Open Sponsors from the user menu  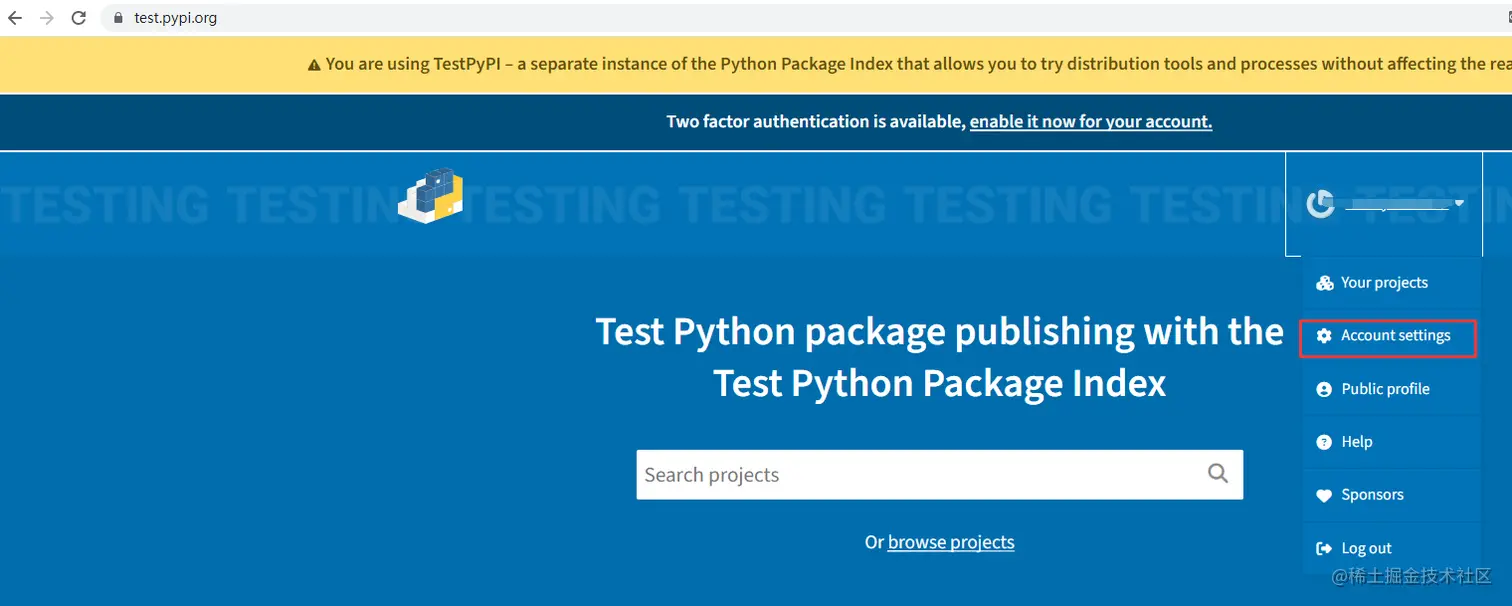(x=1390, y=495)
